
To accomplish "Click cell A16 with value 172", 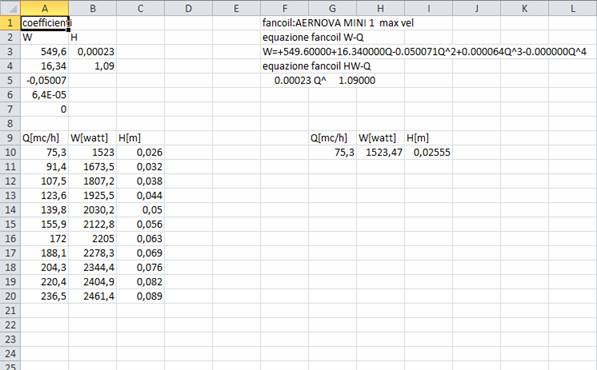I will (45, 239).
